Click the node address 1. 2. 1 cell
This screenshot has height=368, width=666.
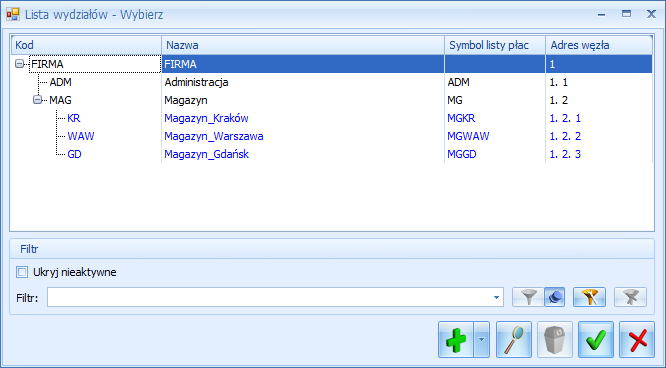pyautogui.click(x=599, y=118)
